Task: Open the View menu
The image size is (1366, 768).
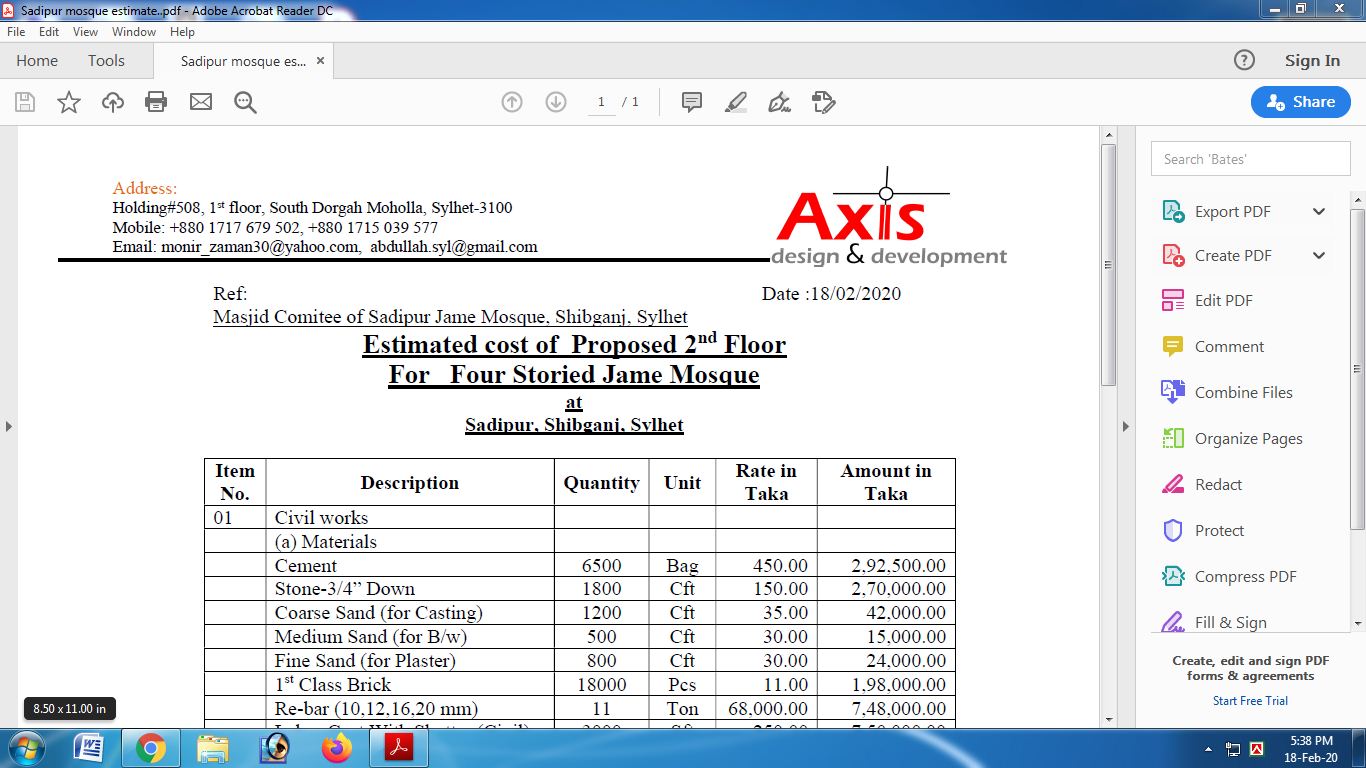Action: 85,32
